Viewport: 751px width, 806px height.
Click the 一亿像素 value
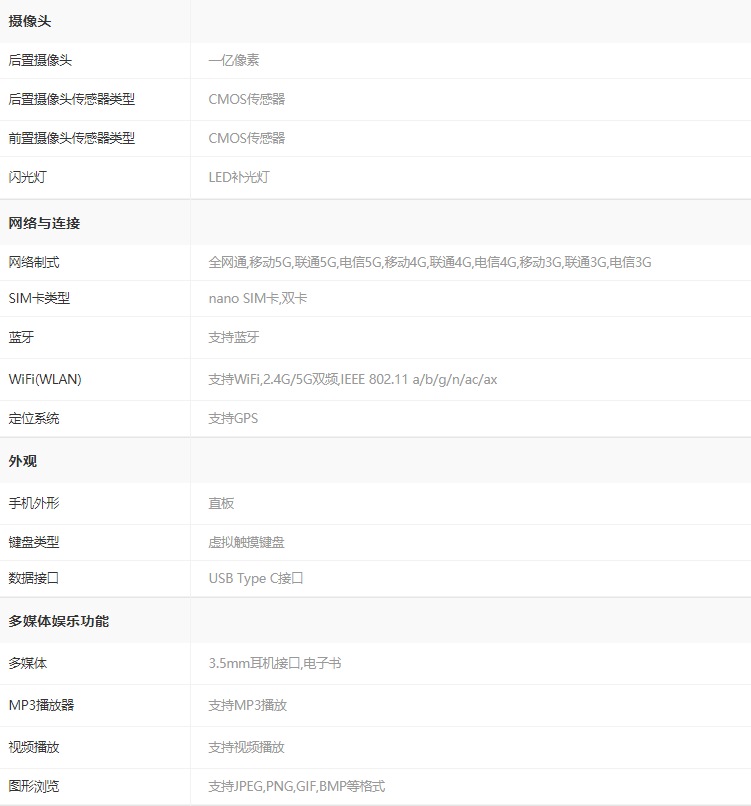coord(234,60)
